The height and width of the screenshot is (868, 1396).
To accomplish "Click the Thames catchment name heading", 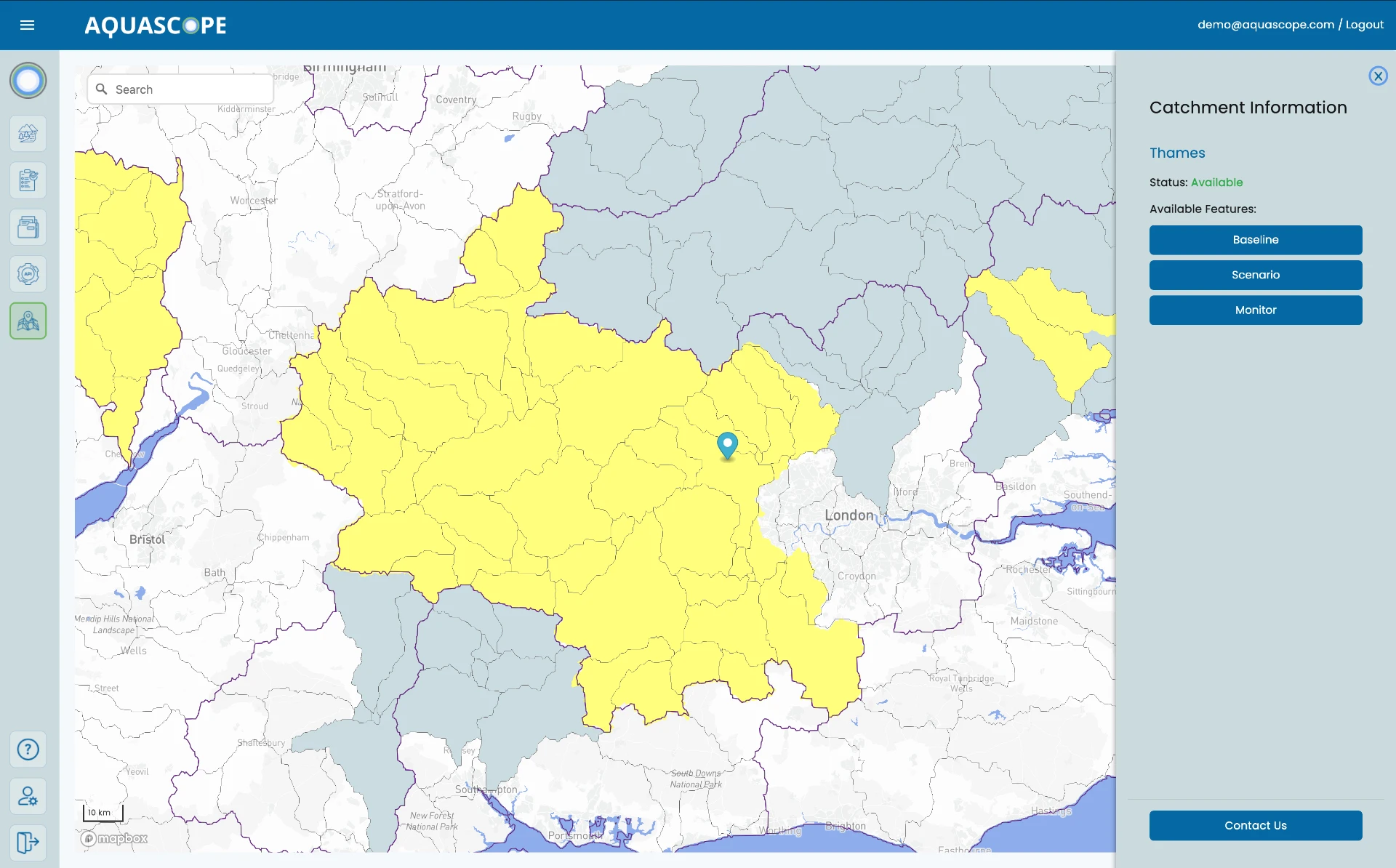I will coord(1177,153).
